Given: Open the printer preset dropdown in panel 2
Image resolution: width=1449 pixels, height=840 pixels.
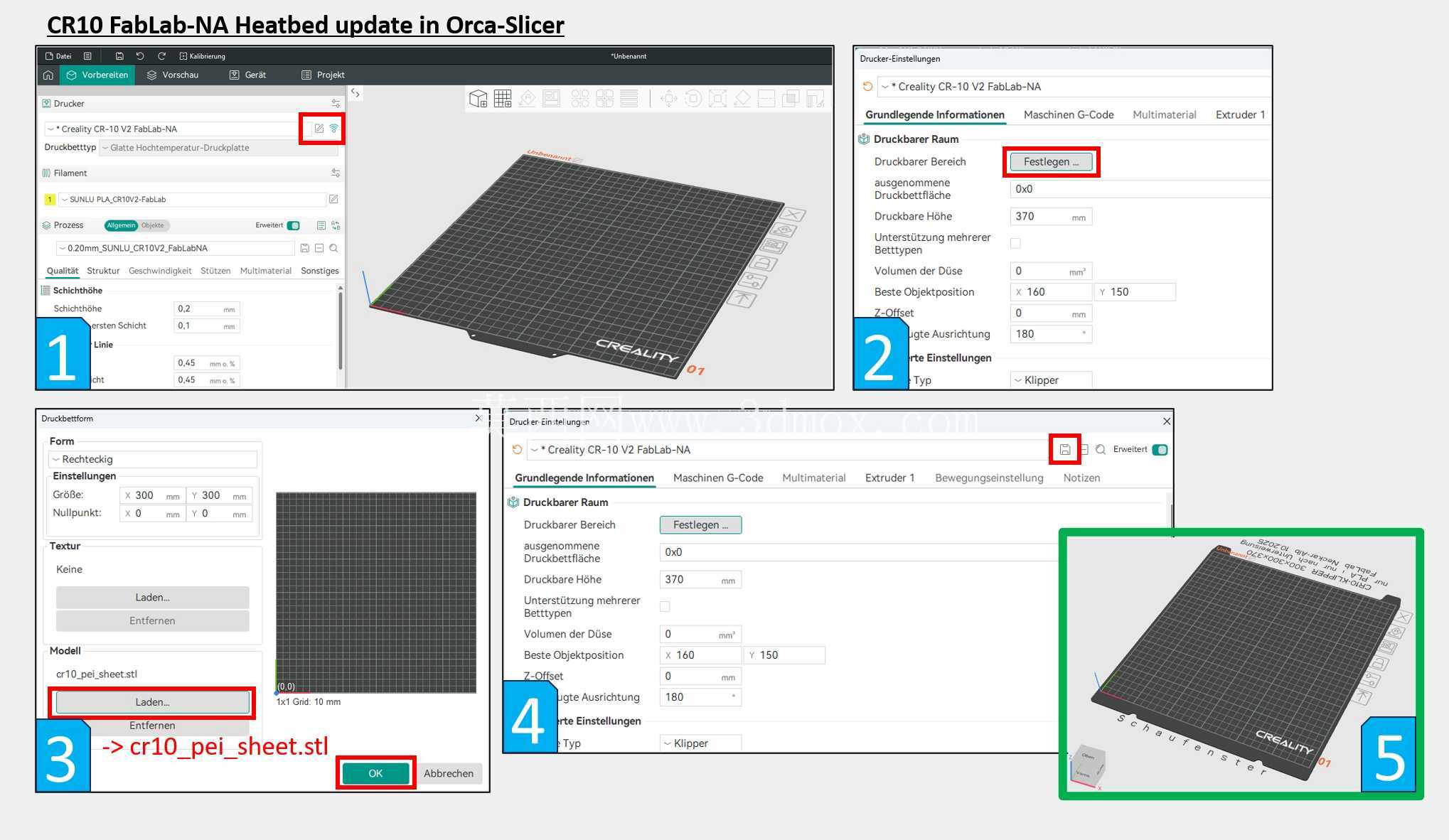Looking at the screenshot, I should point(1074,87).
